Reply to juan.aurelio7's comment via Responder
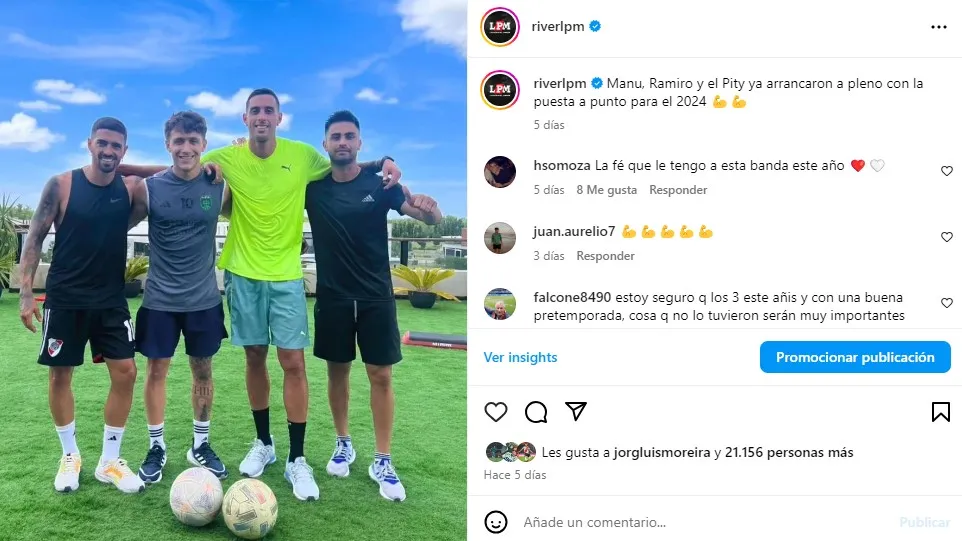This screenshot has width=962, height=541. [606, 256]
